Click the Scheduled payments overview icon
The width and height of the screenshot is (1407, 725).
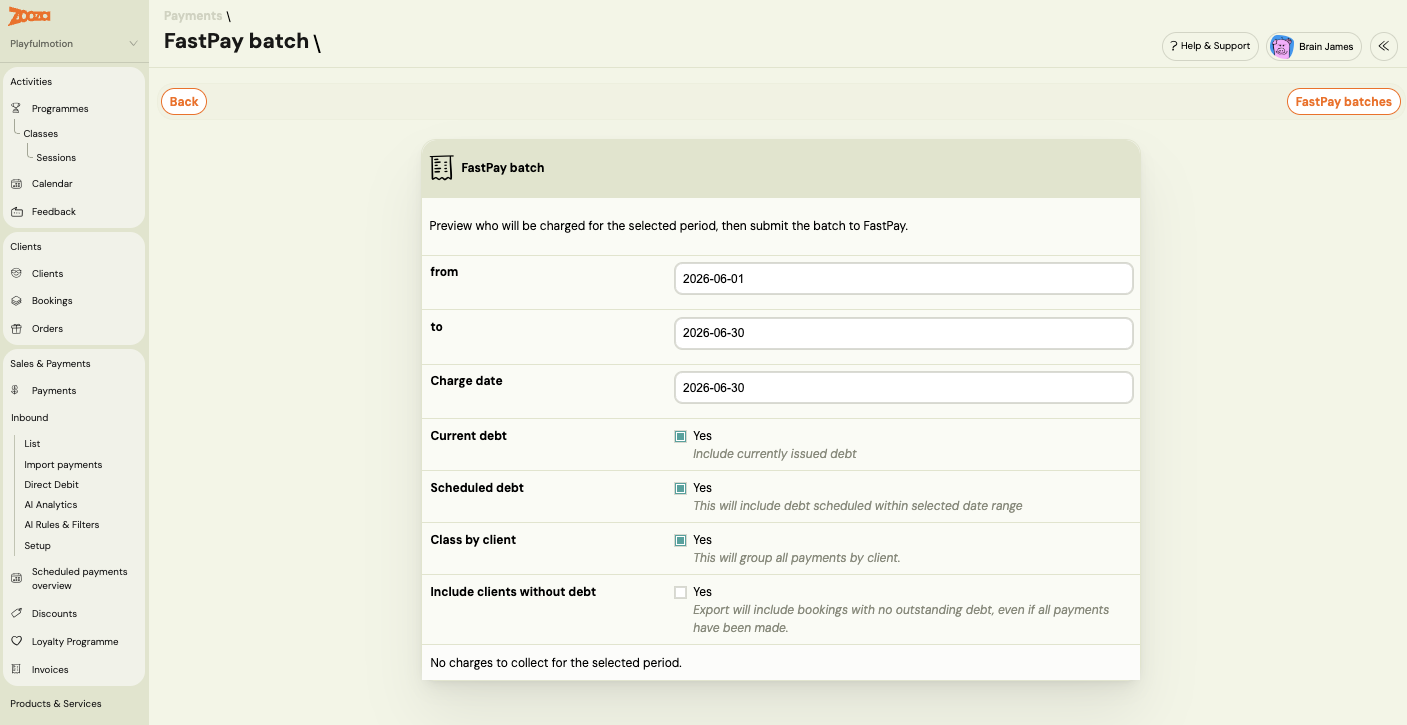[x=16, y=578]
